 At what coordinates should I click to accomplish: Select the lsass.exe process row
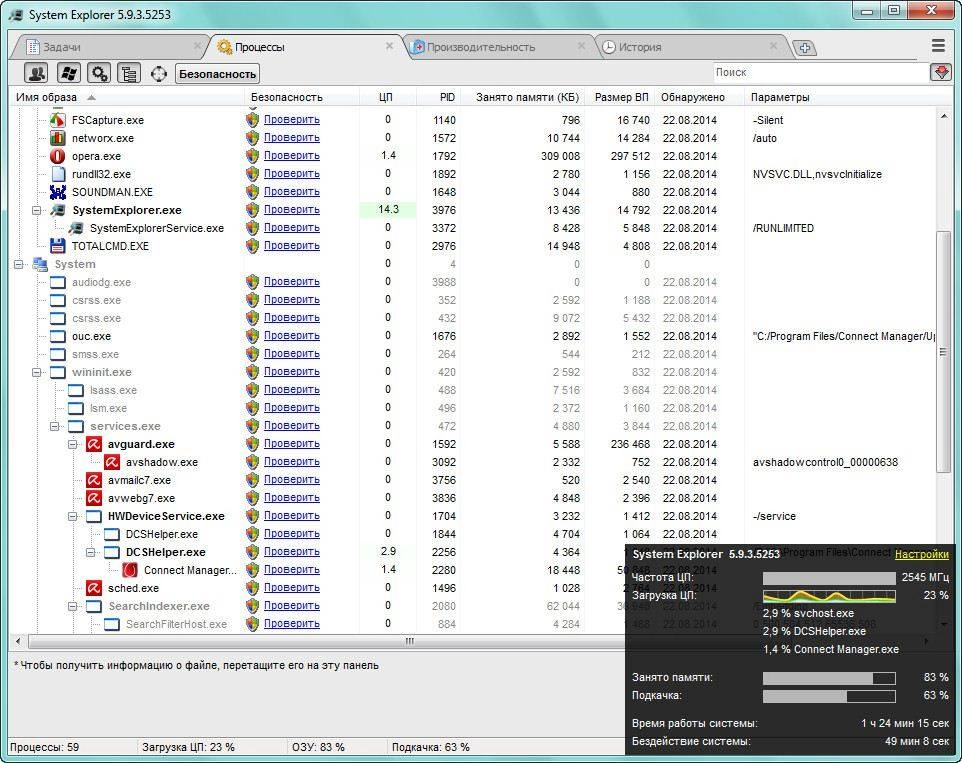tap(472, 390)
